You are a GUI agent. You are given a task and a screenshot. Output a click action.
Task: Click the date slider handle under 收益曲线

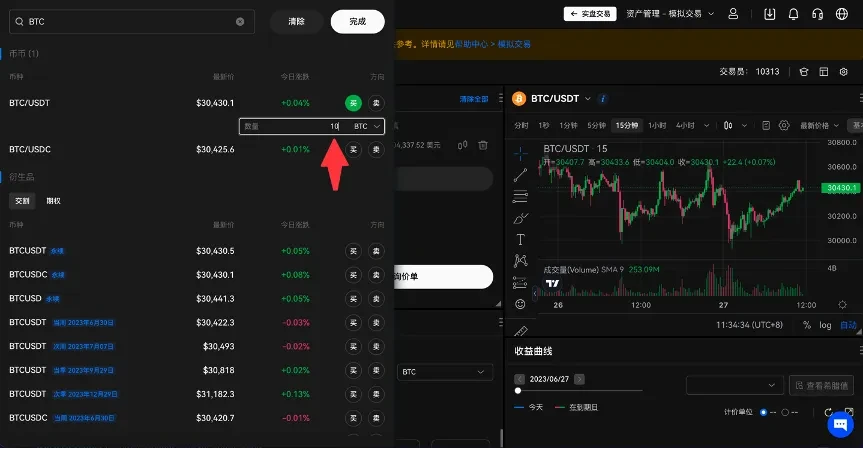click(518, 391)
